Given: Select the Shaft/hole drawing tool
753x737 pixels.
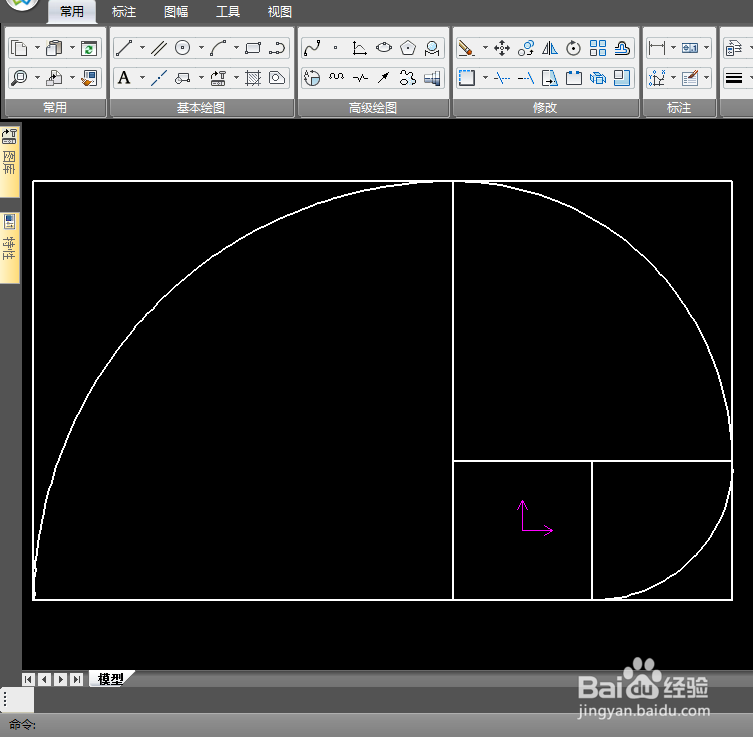Looking at the screenshot, I should click(432, 78).
